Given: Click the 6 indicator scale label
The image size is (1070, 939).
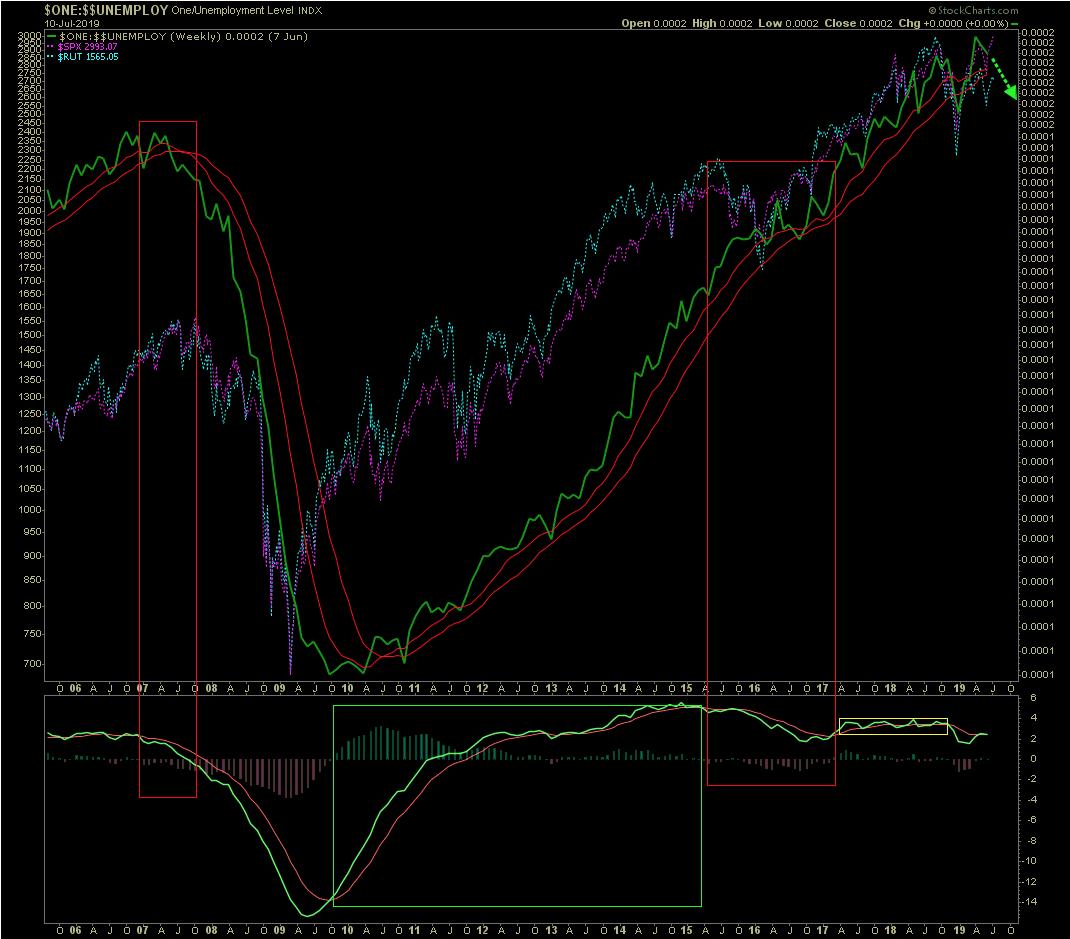Looking at the screenshot, I should point(1033,697).
